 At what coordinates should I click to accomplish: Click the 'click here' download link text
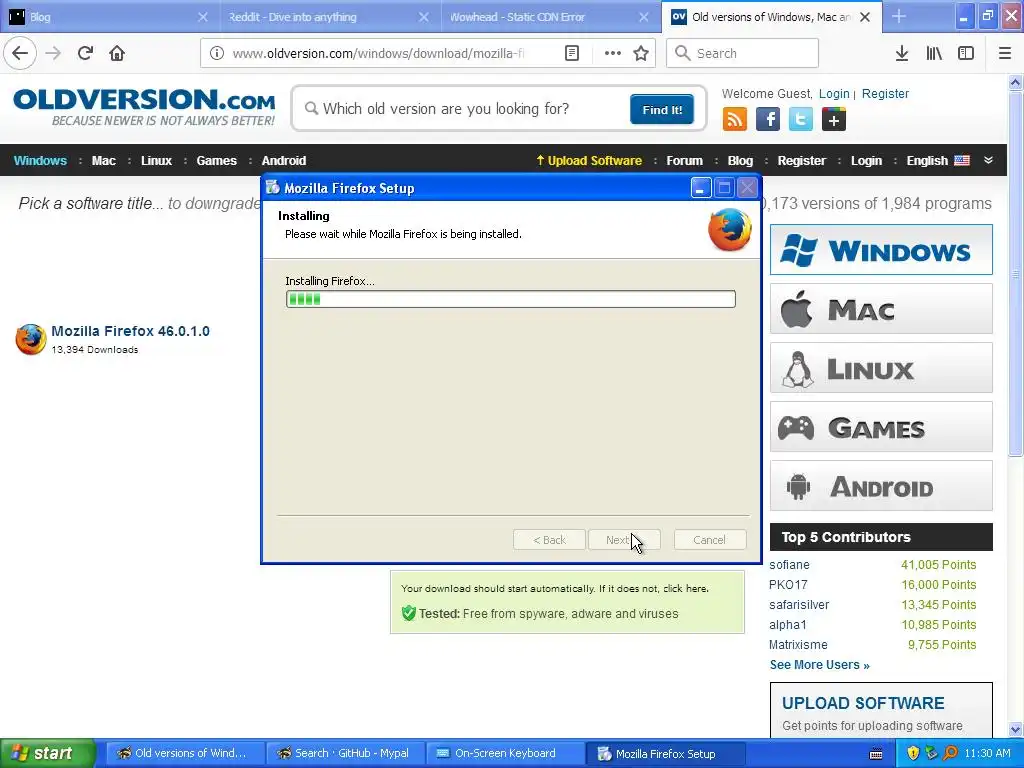tap(685, 588)
